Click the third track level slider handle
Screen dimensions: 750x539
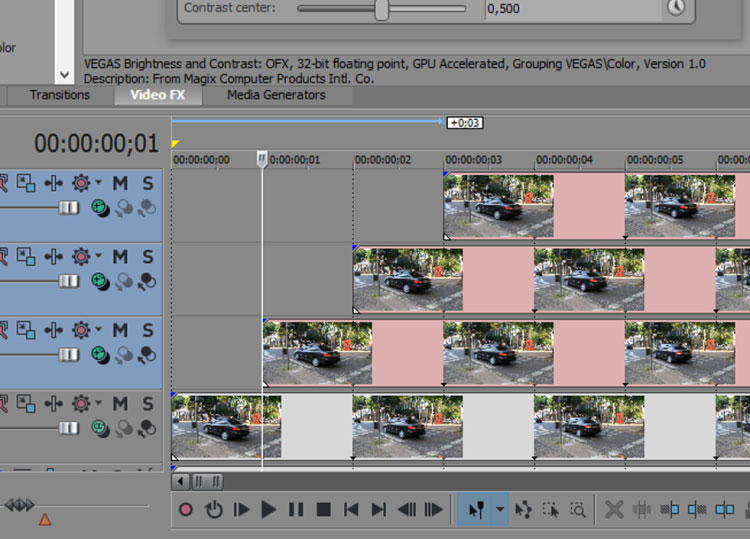pos(69,355)
